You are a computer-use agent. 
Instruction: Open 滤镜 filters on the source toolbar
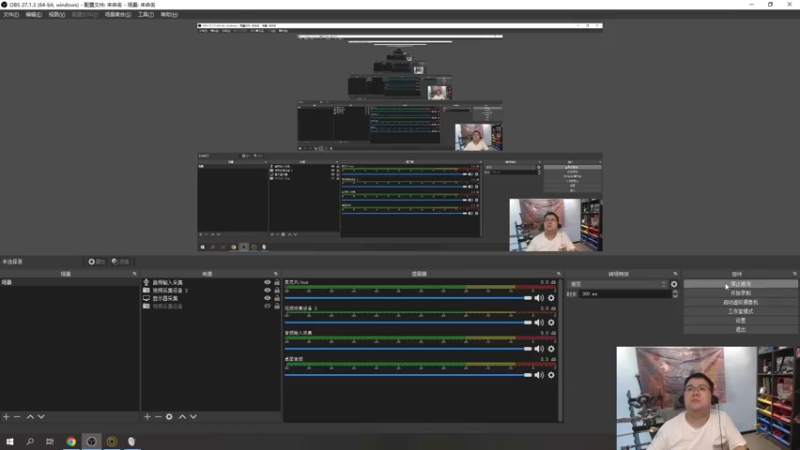point(120,262)
